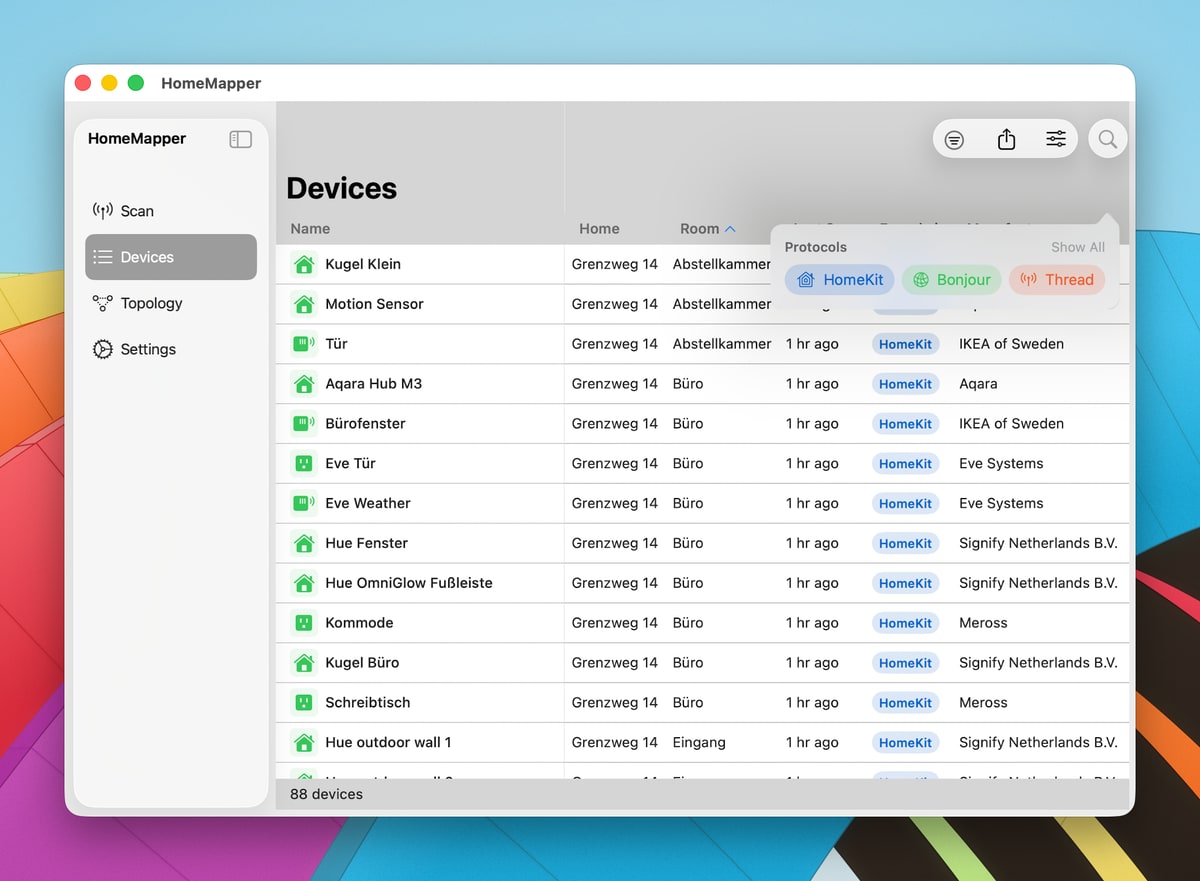Click Eve Systems in Eve Tür row
Viewport: 1200px width, 881px height.
[x=1001, y=464]
